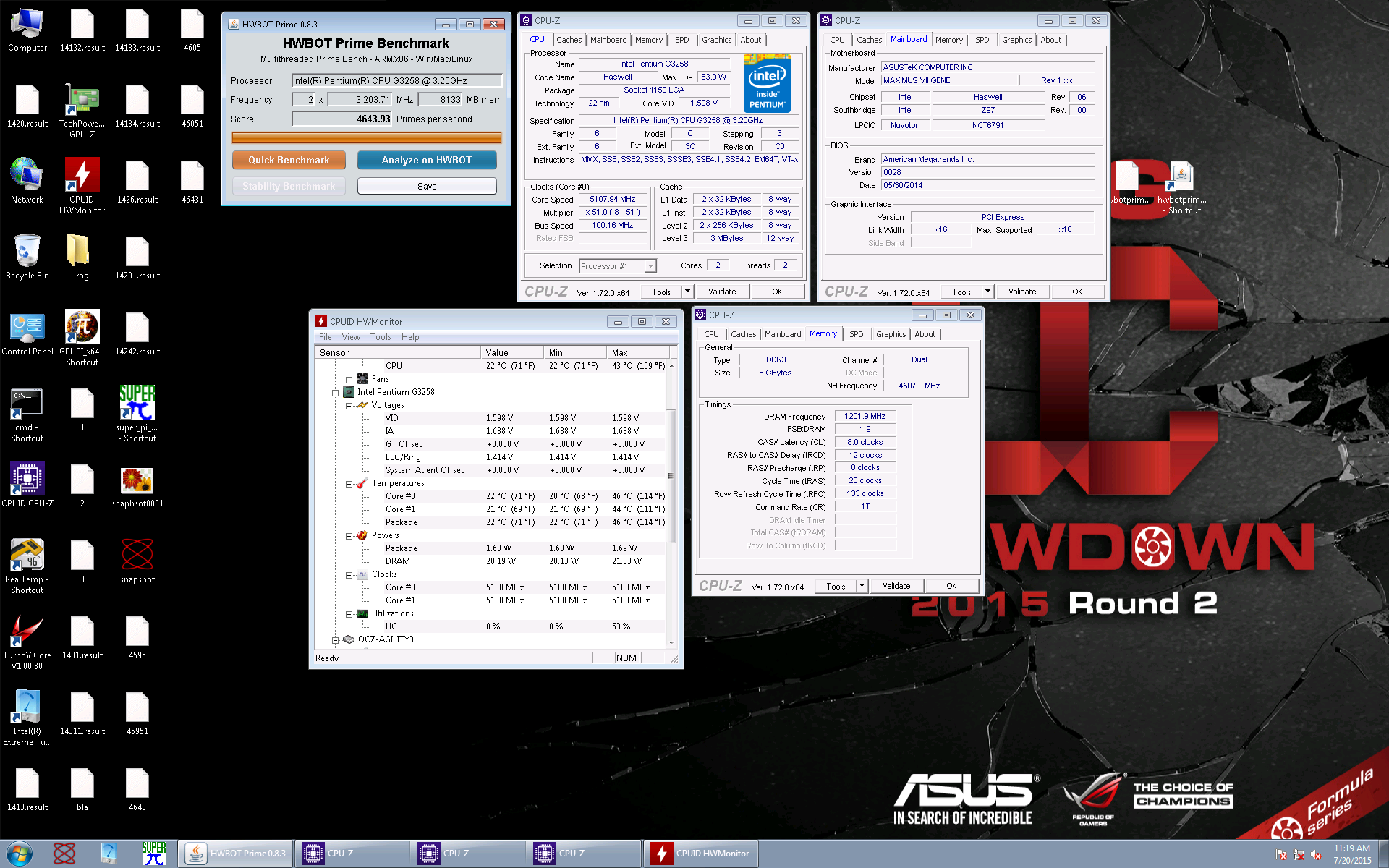Screen dimensions: 1389x868
Task: Launch Intel(R) Extreme Tuning Utility icon
Action: [27, 718]
